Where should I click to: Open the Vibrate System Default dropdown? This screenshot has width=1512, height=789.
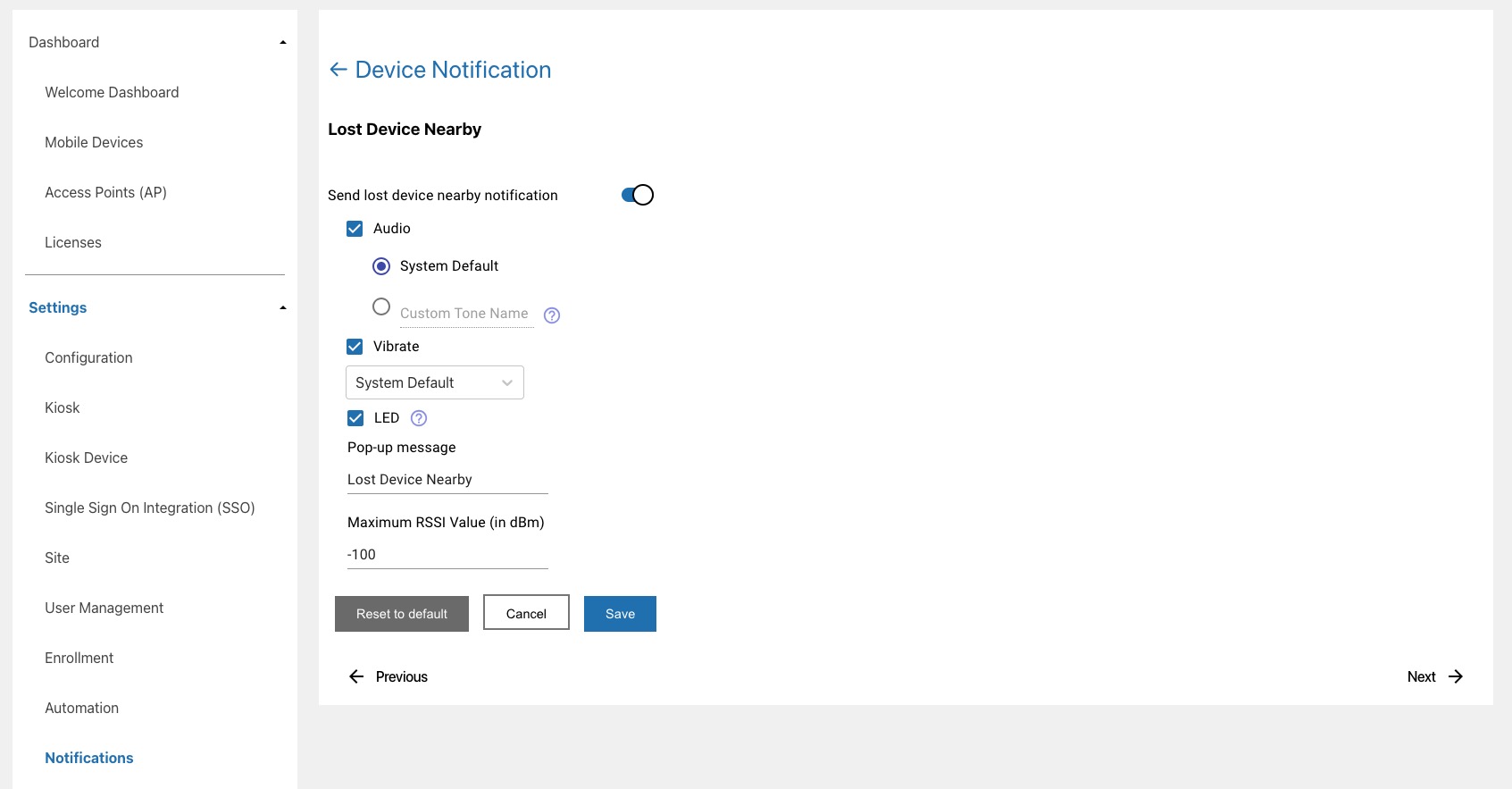[x=434, y=382]
